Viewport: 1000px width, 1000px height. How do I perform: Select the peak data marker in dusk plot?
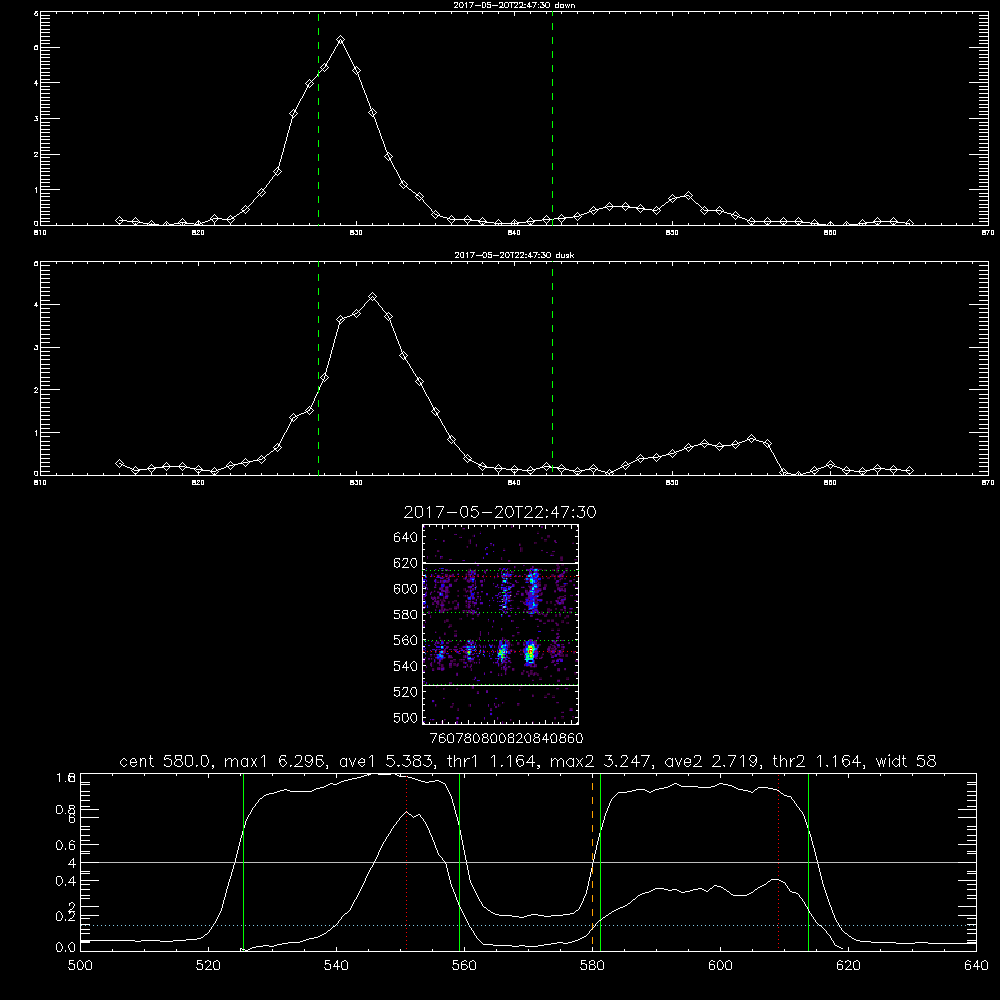point(372,297)
